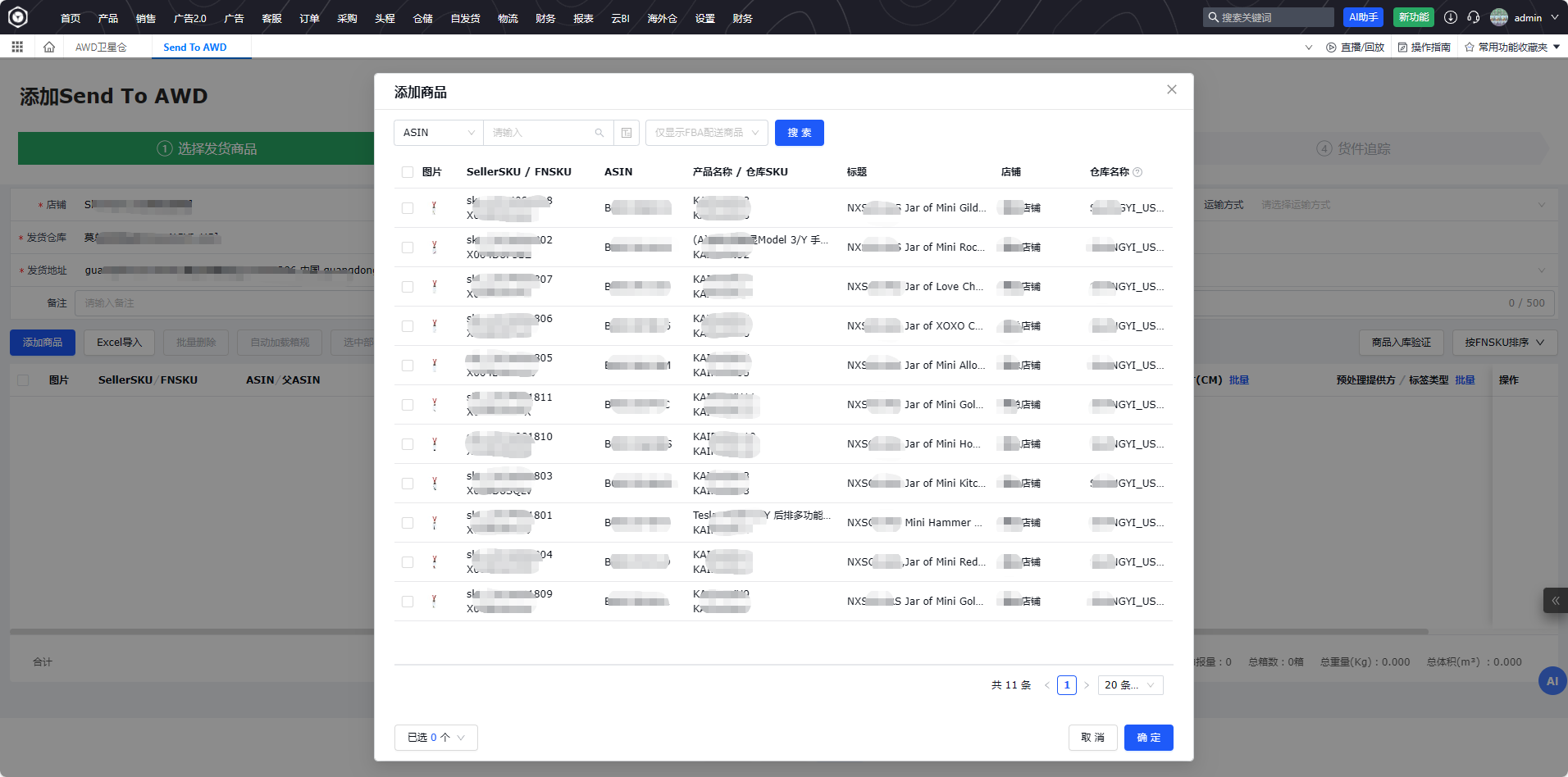The width and height of the screenshot is (1568, 777).
Task: Open the apps grid menu icon
Action: click(17, 48)
